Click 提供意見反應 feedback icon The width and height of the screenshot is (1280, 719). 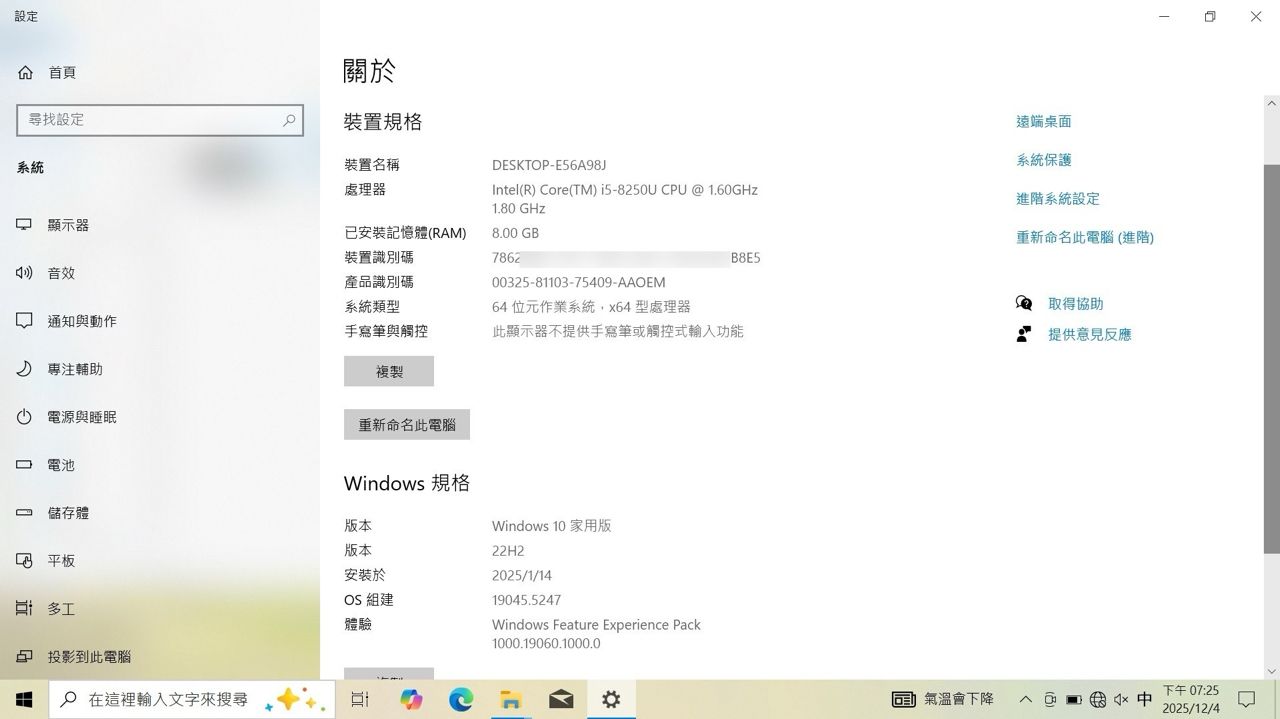(x=1024, y=334)
